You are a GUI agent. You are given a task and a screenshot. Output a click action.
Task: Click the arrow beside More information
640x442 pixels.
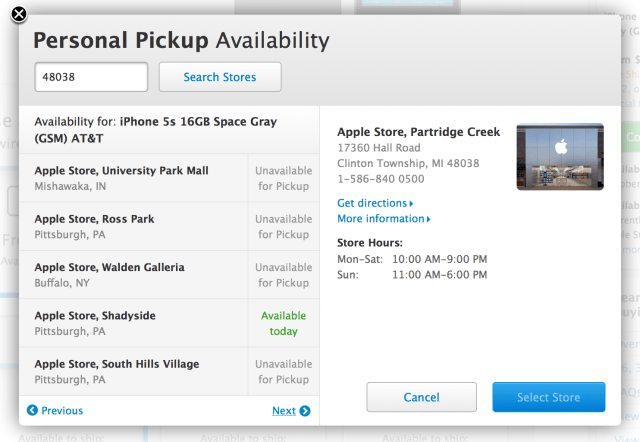coord(429,219)
